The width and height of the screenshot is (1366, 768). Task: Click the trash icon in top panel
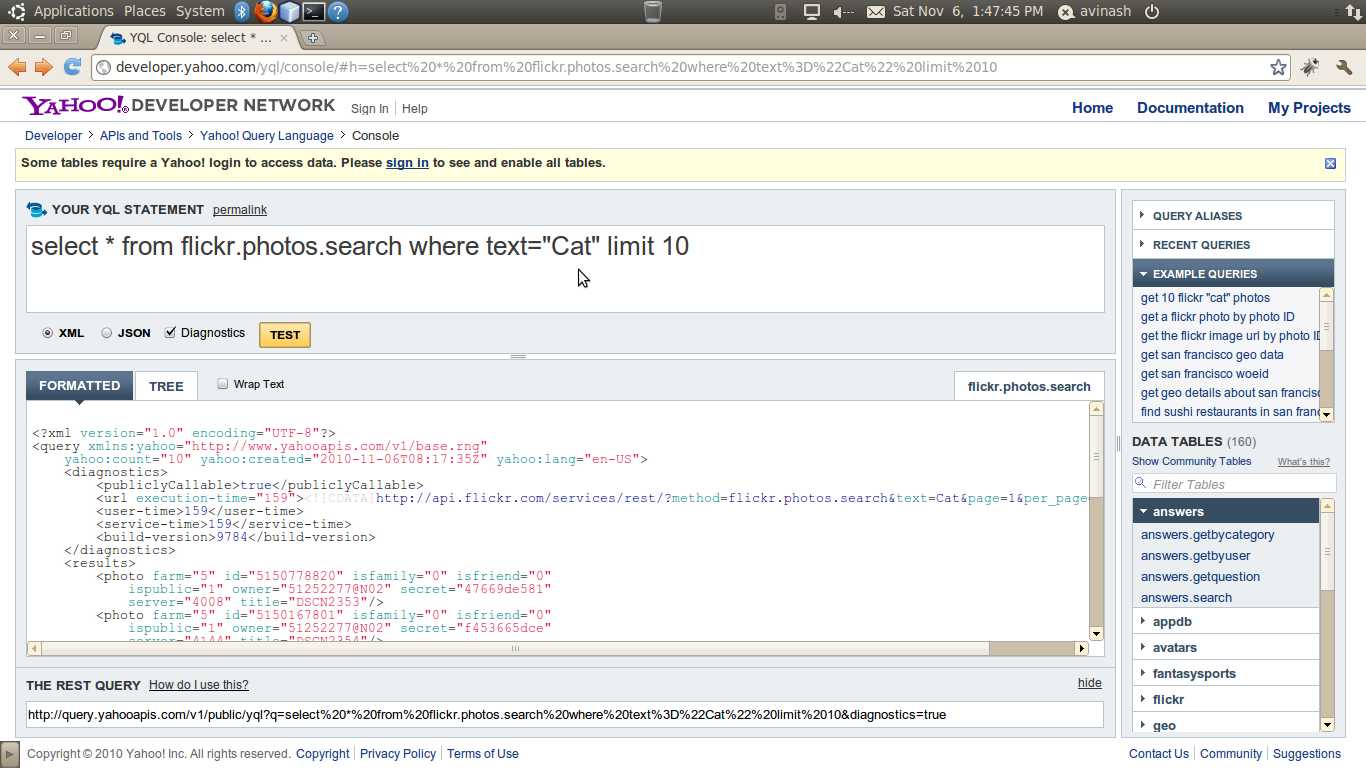pyautogui.click(x=652, y=12)
